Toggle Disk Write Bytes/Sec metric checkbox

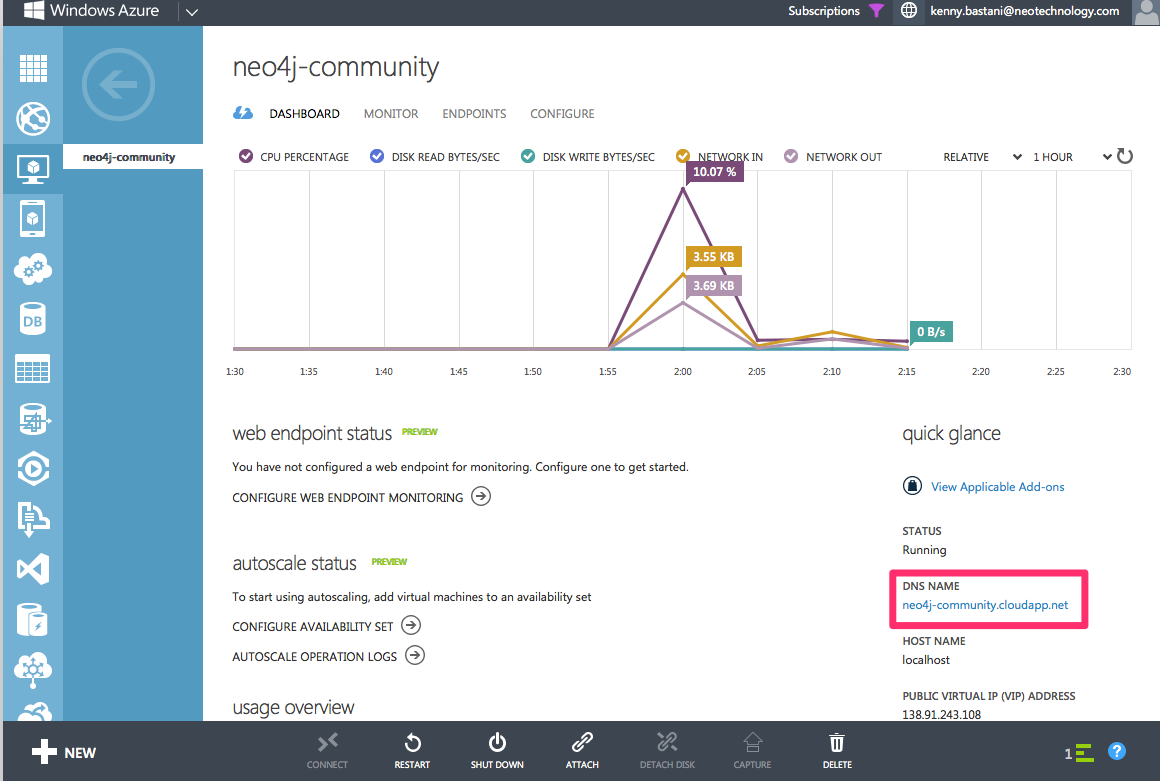click(527, 156)
